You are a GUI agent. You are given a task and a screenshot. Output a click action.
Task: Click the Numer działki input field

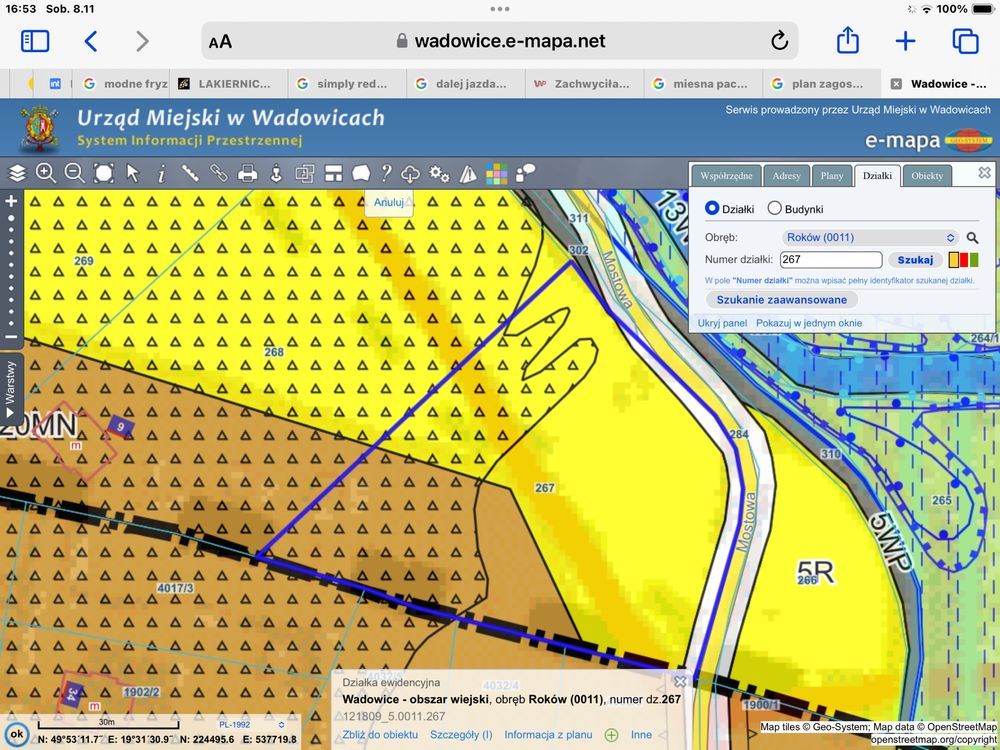point(831,260)
